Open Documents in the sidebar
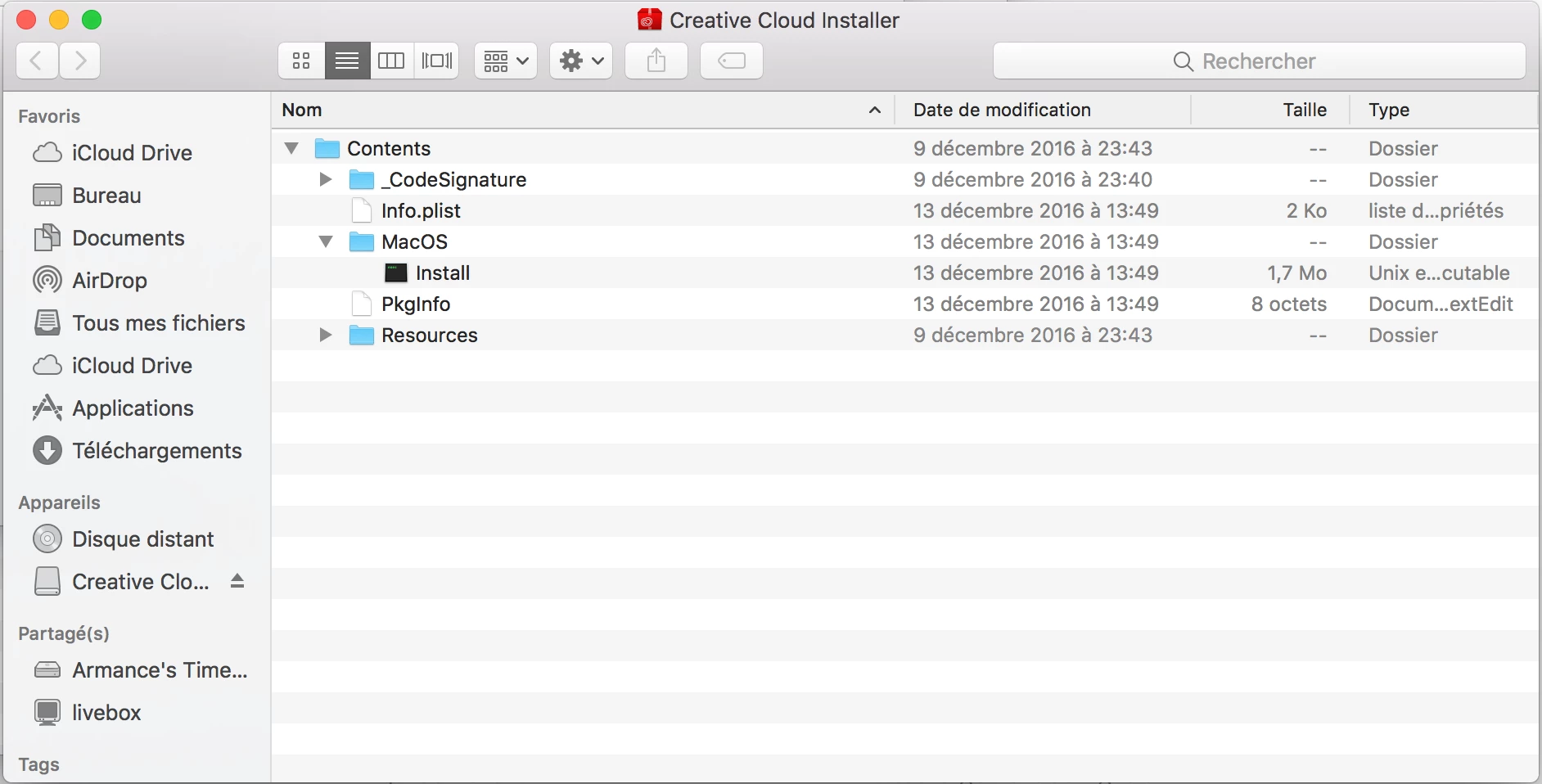 109,238
